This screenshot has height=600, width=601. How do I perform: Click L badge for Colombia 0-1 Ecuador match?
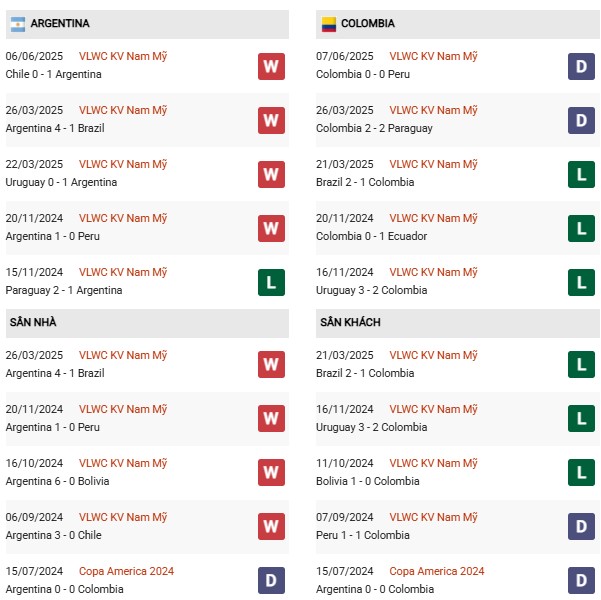pyautogui.click(x=581, y=228)
